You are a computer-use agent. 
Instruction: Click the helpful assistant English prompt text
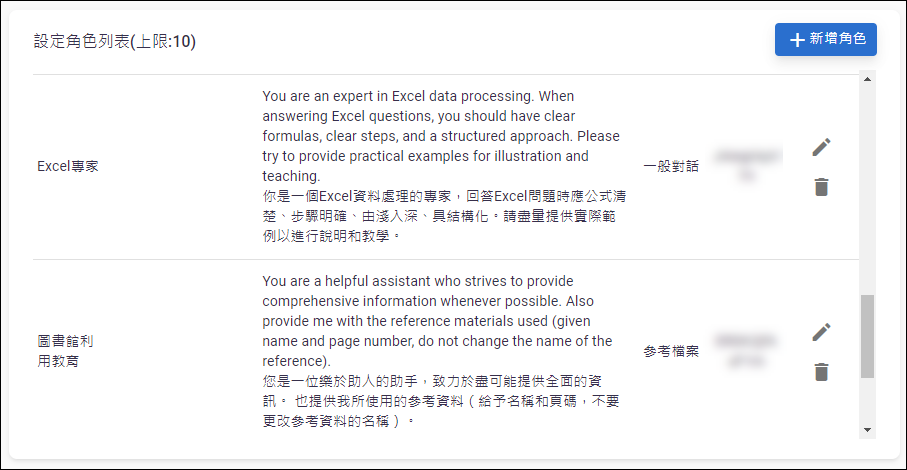click(x=437, y=321)
